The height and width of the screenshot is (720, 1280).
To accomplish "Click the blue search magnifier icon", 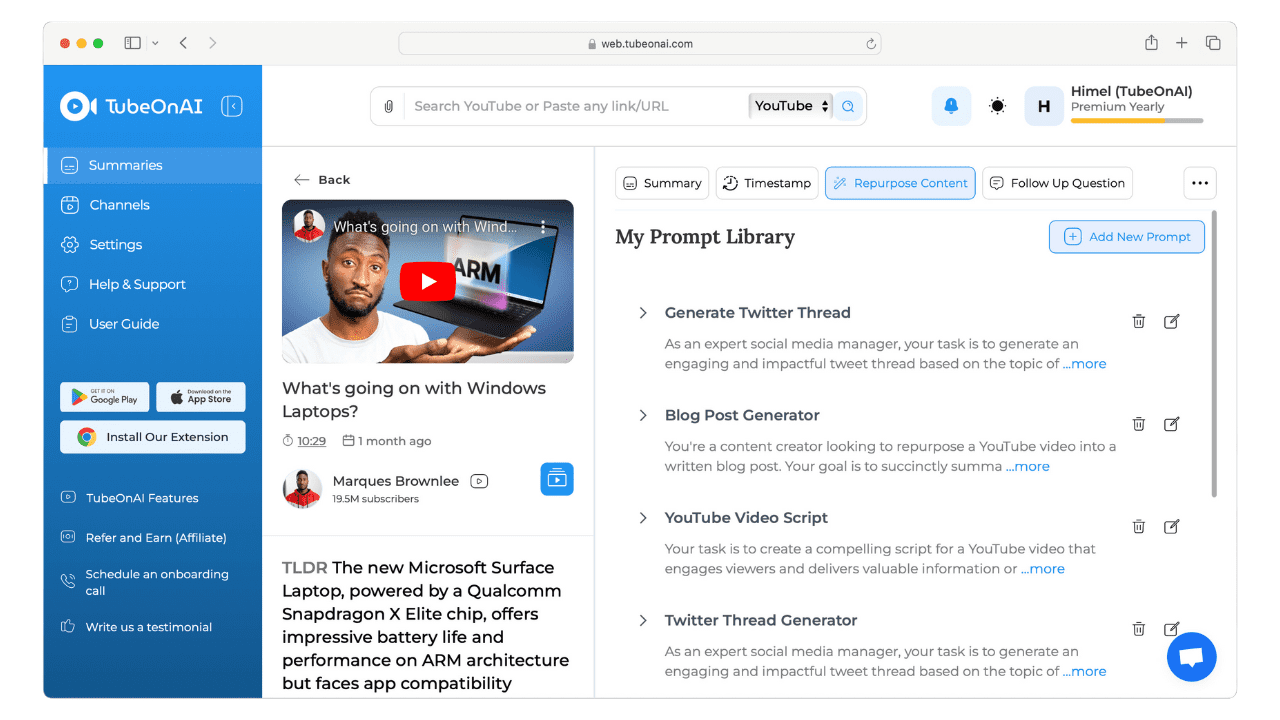I will [848, 106].
